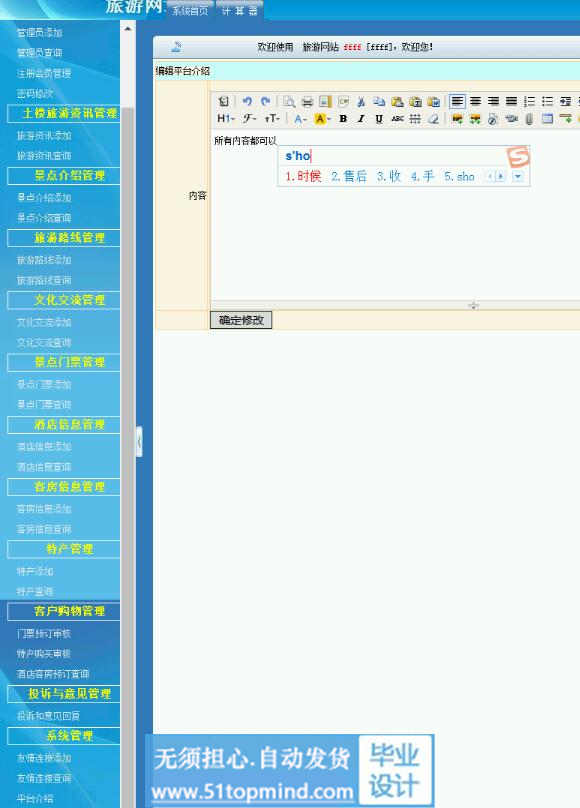
Task: Open 平台介绍 in sidebar menu
Action: tap(35, 798)
